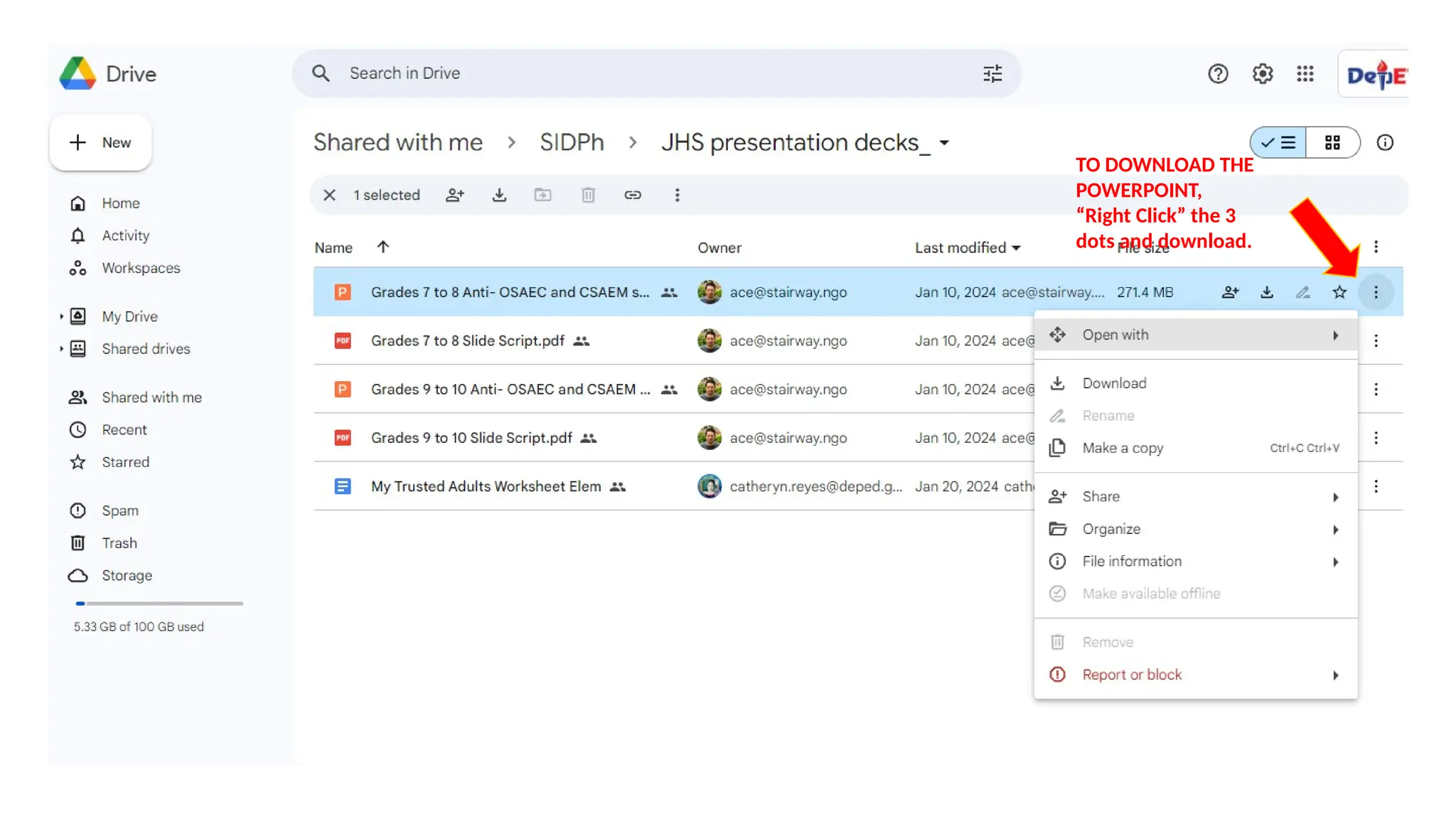The image size is (1456, 819).
Task: Toggle name sort direction arrow
Action: pyautogui.click(x=382, y=247)
